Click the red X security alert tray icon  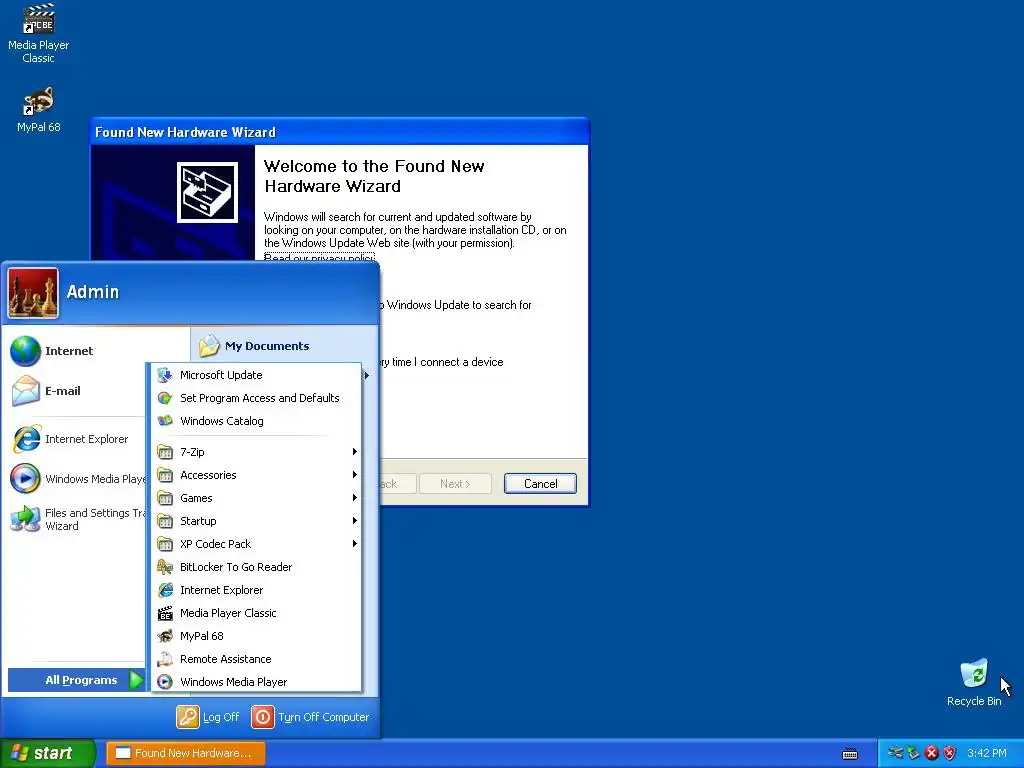pyautogui.click(x=932, y=753)
